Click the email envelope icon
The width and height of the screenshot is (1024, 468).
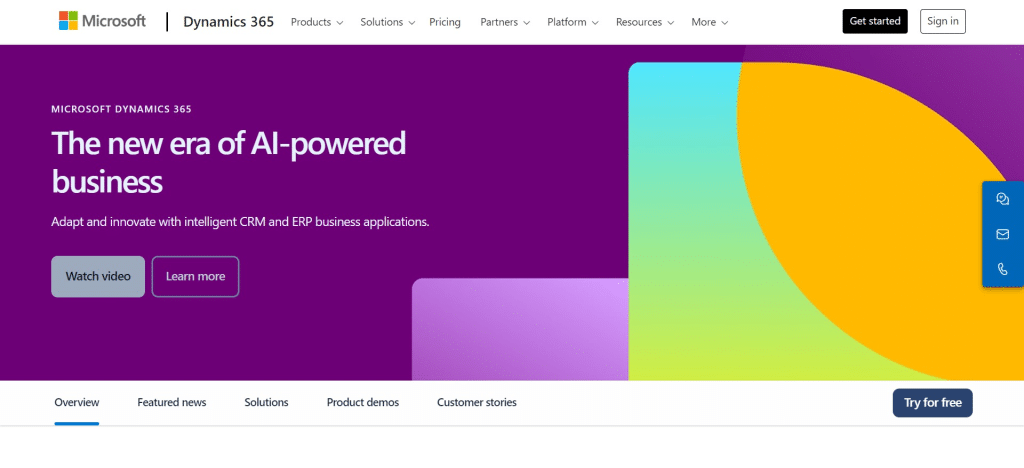tap(1002, 234)
